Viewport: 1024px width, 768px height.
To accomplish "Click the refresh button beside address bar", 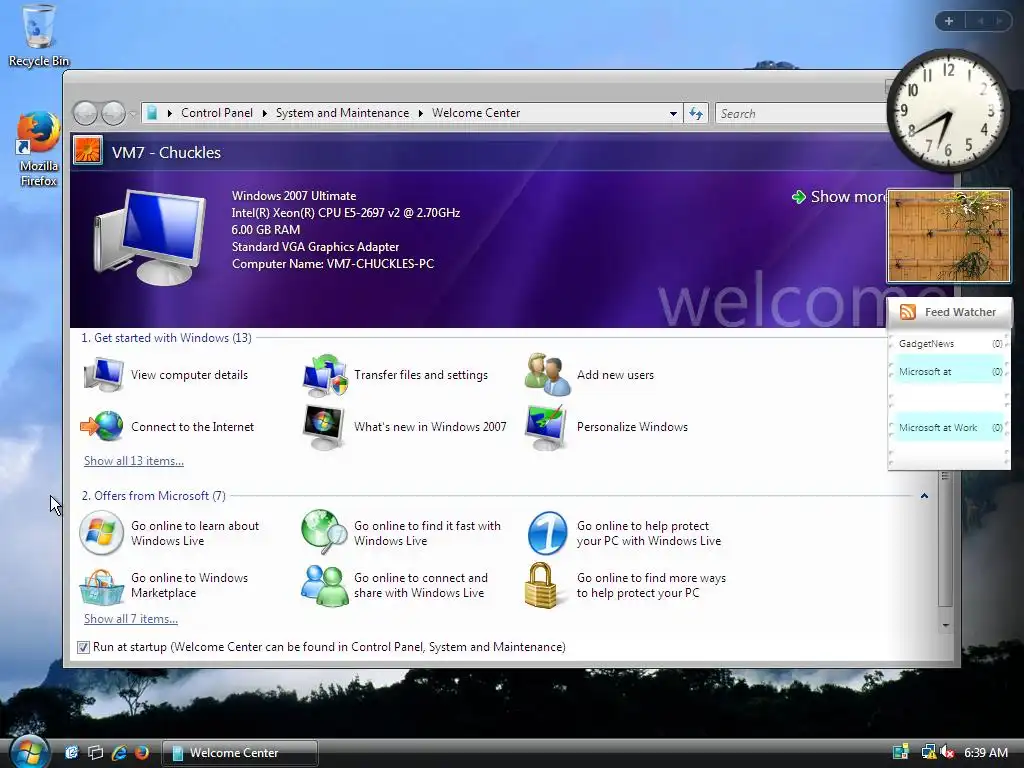I will tap(696, 114).
